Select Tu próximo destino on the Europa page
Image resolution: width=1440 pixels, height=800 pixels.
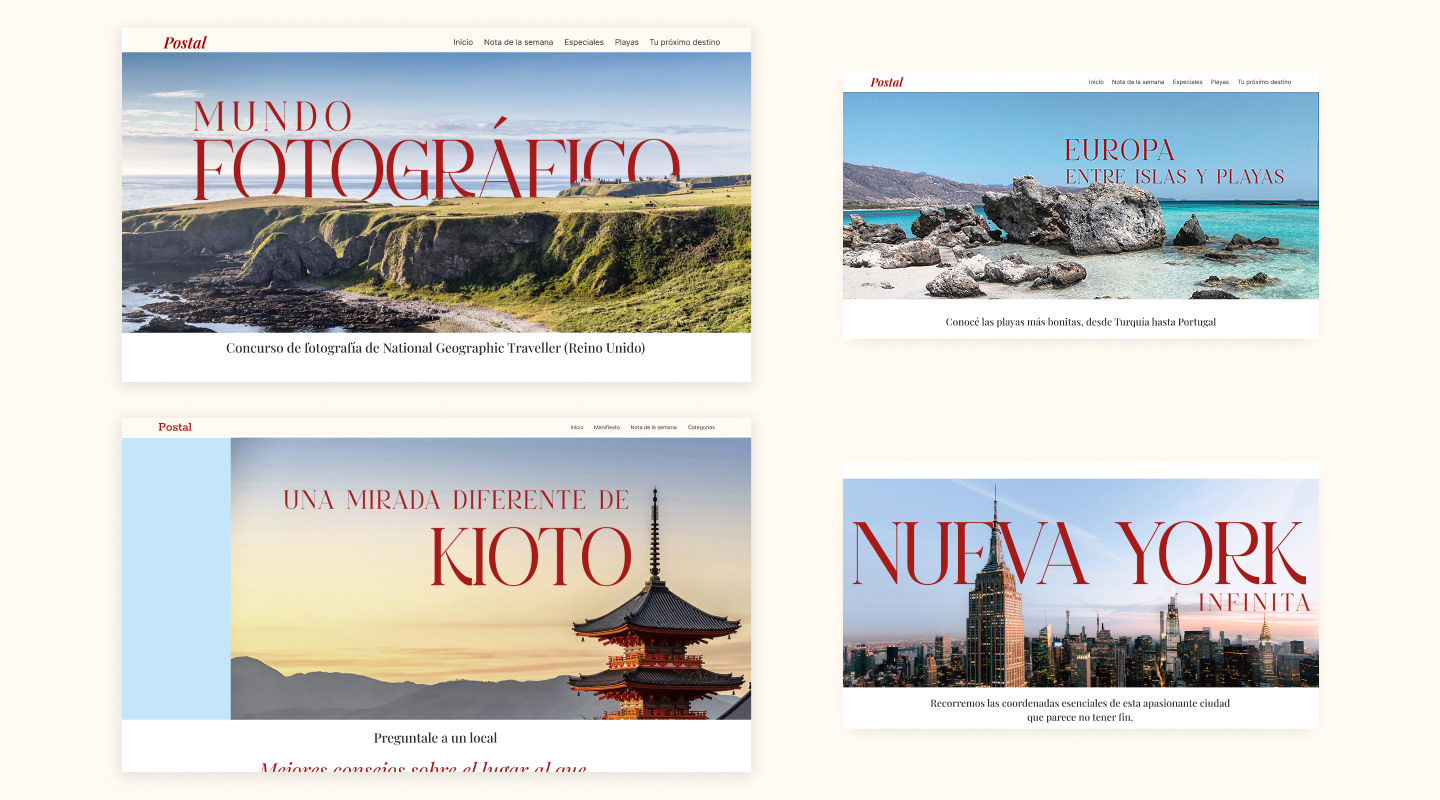[1264, 82]
